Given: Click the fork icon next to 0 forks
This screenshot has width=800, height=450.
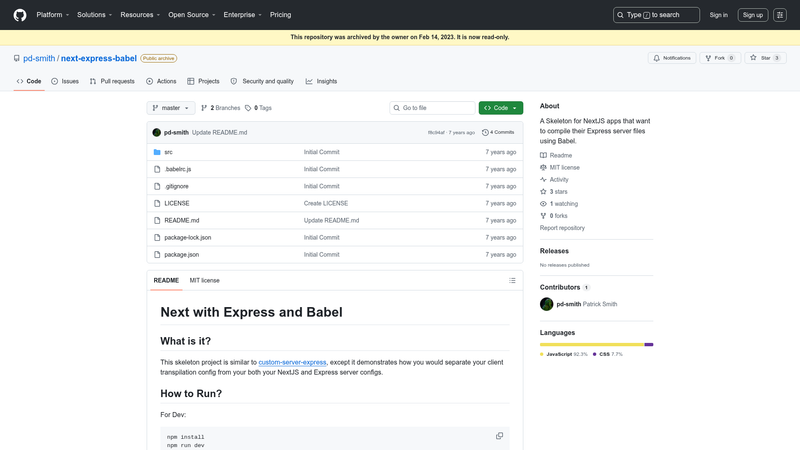Looking at the screenshot, I should point(543,216).
